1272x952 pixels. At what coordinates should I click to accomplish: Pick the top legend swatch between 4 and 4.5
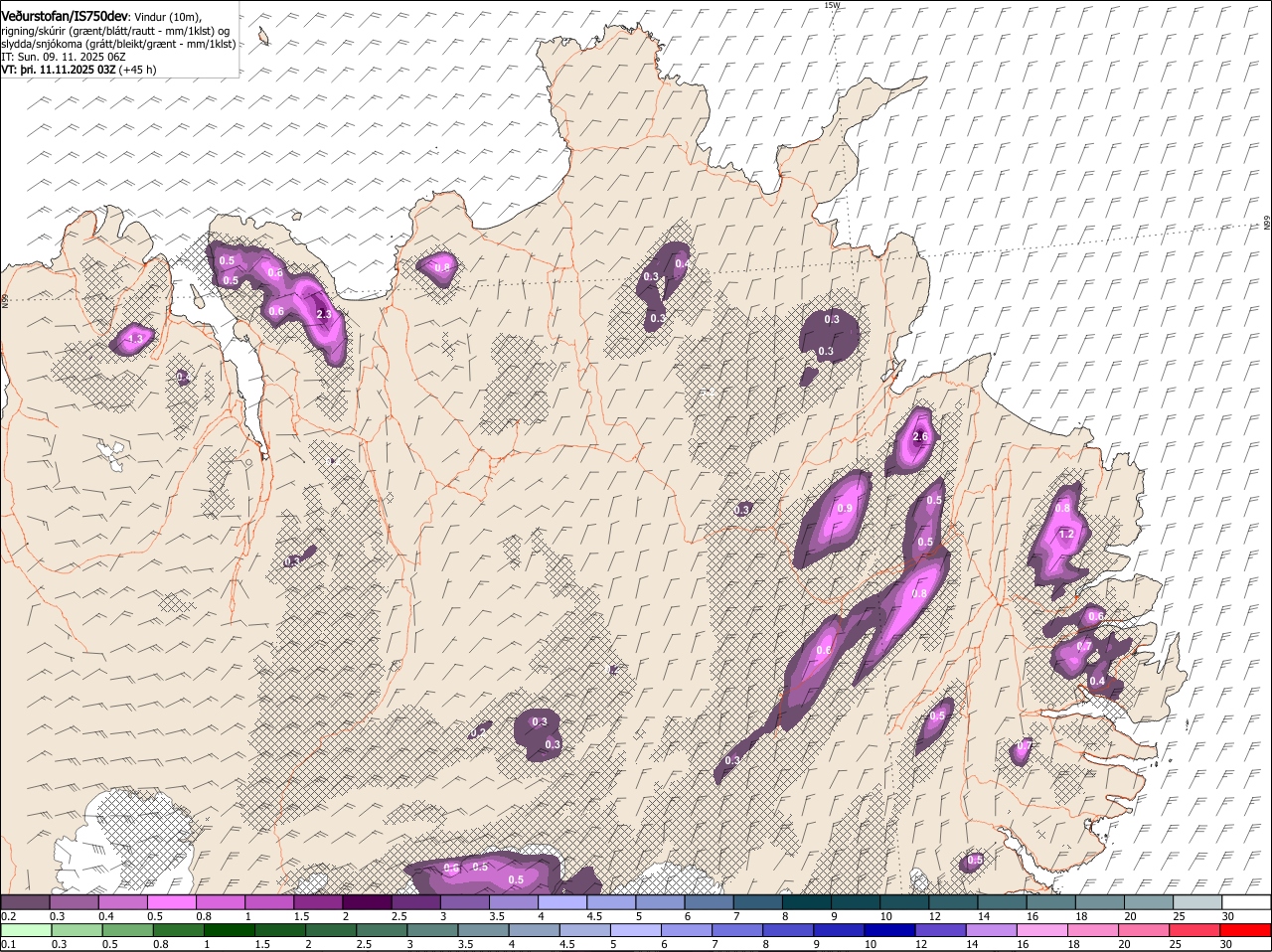coord(562,901)
